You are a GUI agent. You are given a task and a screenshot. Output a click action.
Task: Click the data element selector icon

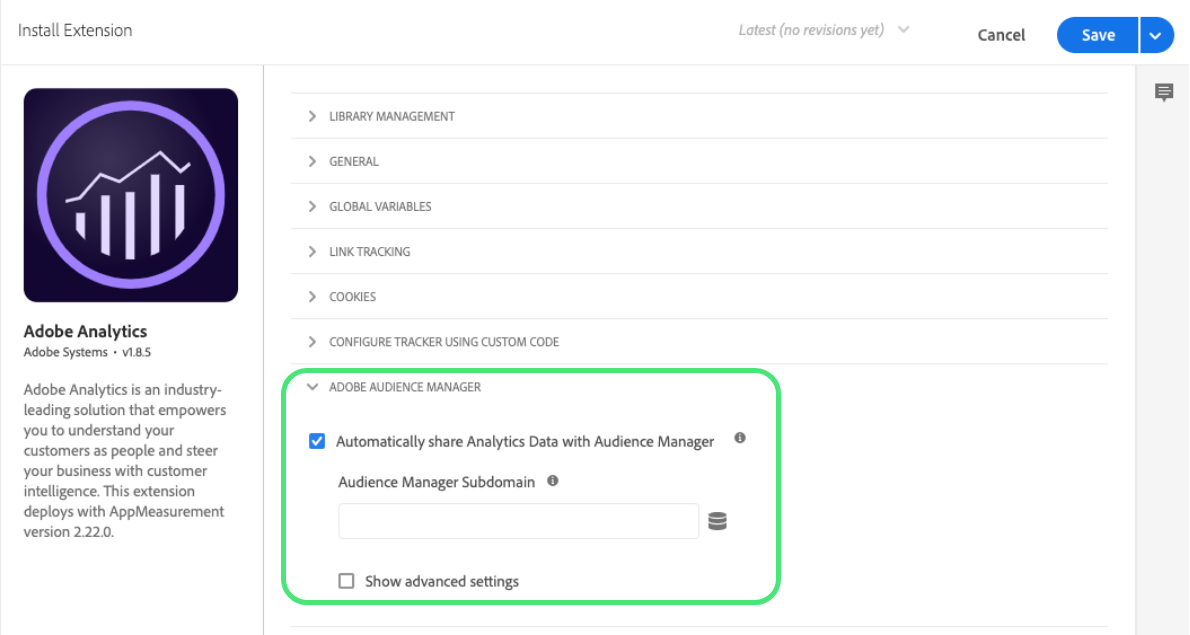tap(717, 521)
